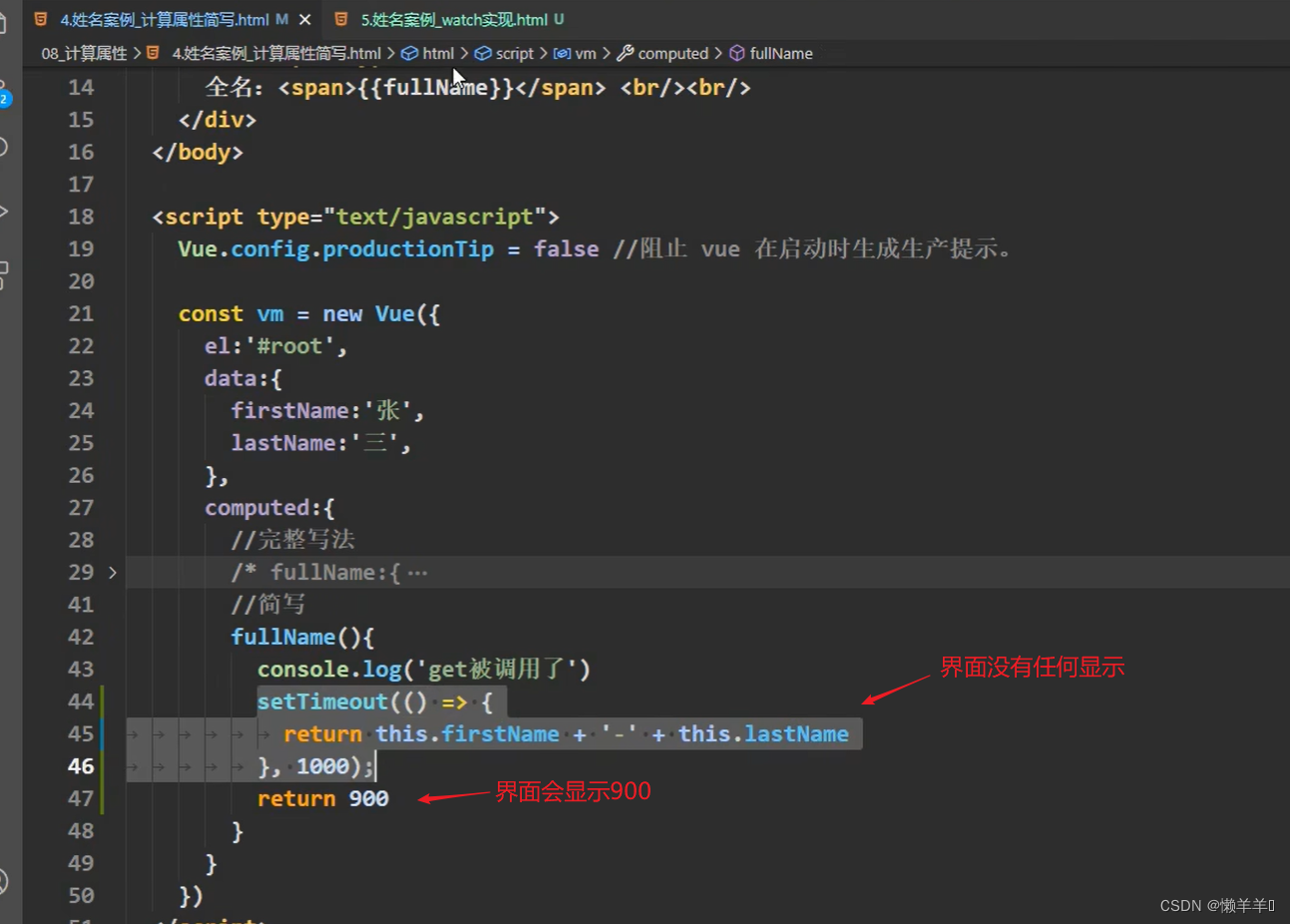Click the '1000' delay value on line 46
Screen dimensions: 1290x924
click(322, 766)
